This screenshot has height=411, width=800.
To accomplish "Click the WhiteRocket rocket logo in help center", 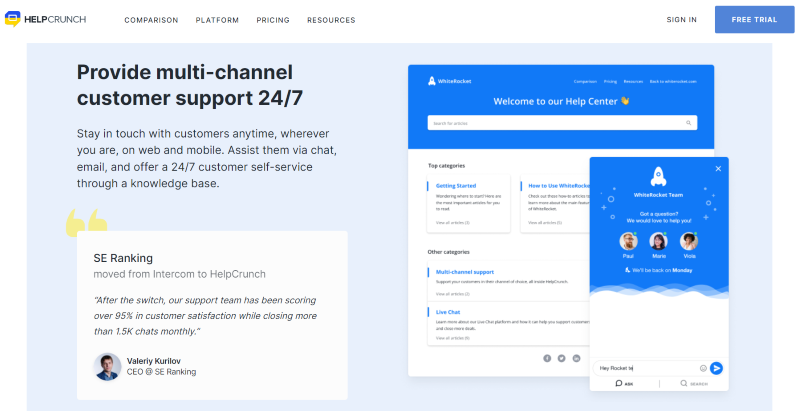I will click(432, 81).
